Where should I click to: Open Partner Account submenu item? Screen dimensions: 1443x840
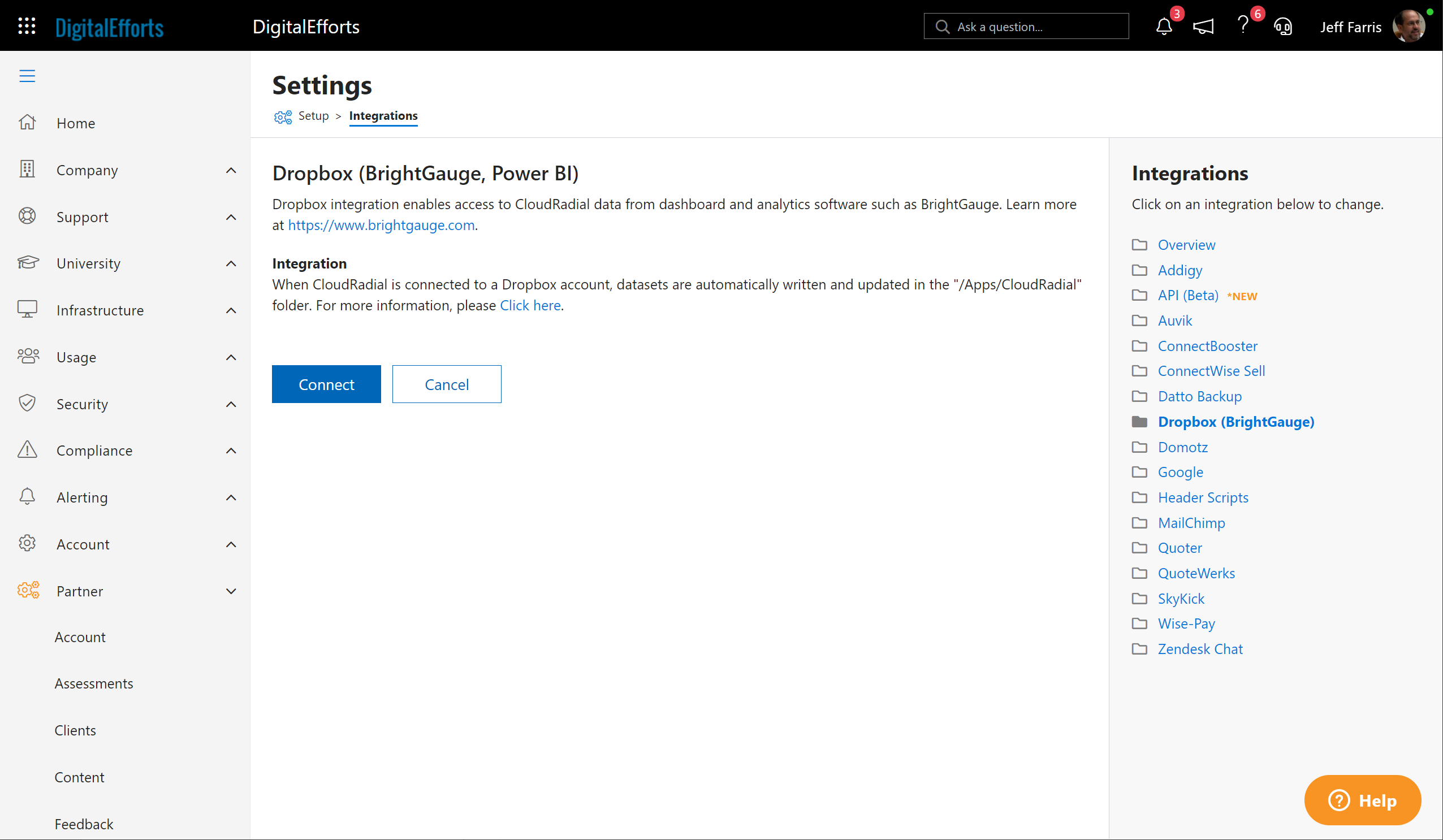pyautogui.click(x=80, y=637)
